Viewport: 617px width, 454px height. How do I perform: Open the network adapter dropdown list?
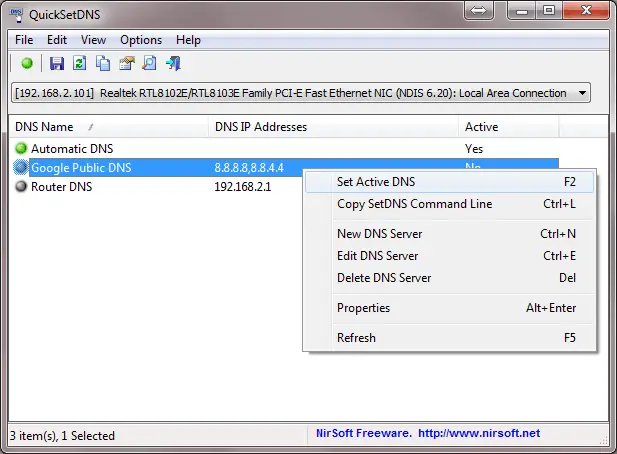[582, 93]
